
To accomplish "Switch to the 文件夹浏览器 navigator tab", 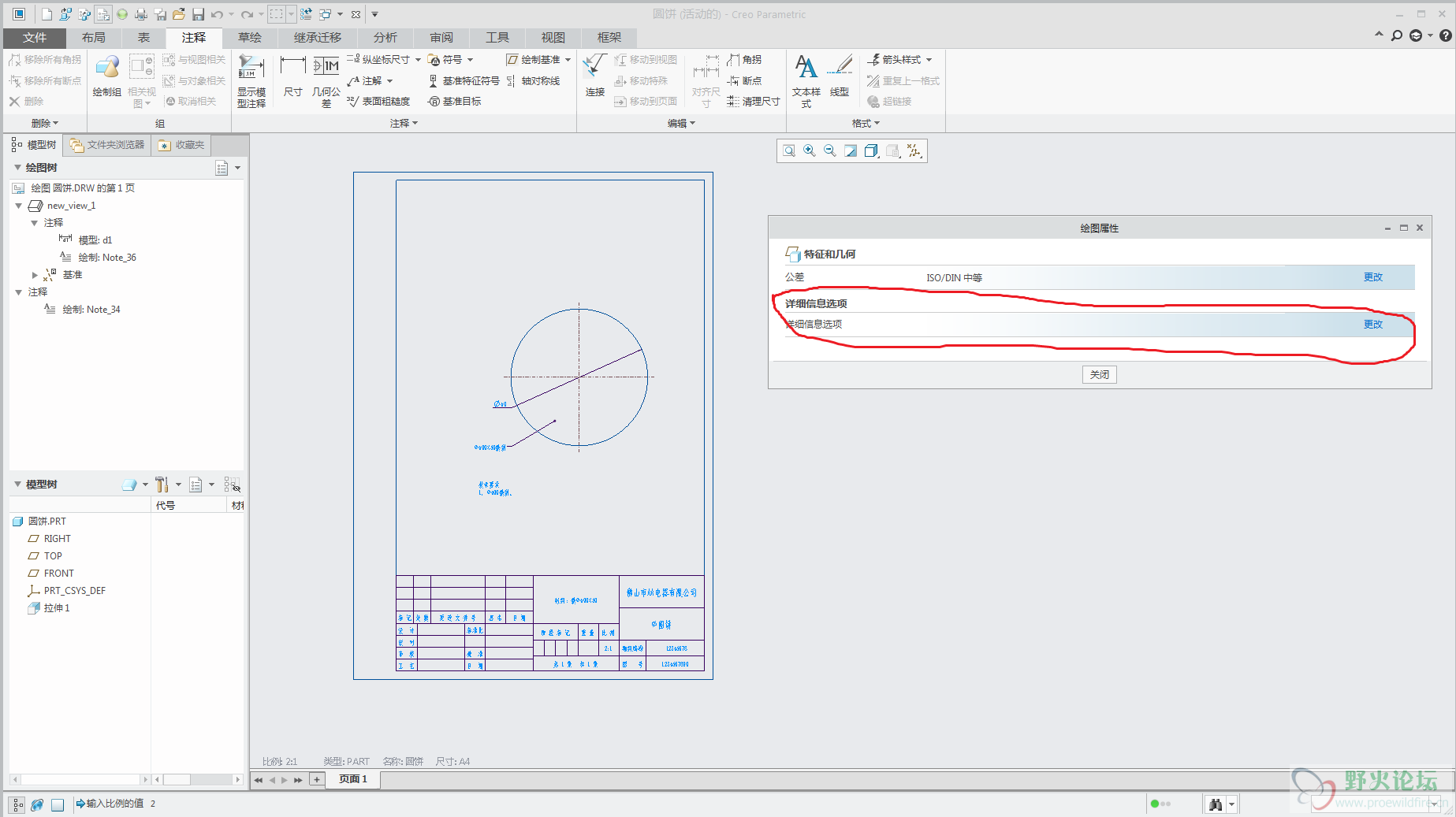I will tap(107, 145).
